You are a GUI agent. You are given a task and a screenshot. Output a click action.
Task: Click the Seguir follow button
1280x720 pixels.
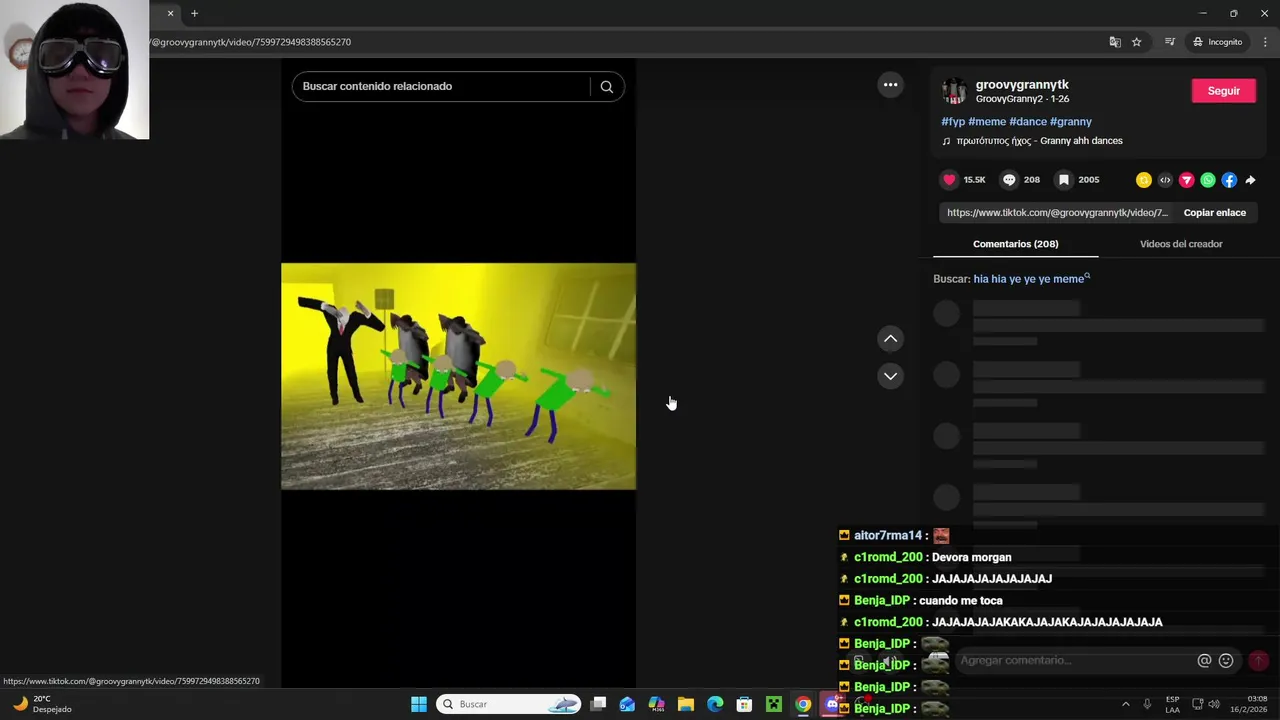click(1223, 91)
